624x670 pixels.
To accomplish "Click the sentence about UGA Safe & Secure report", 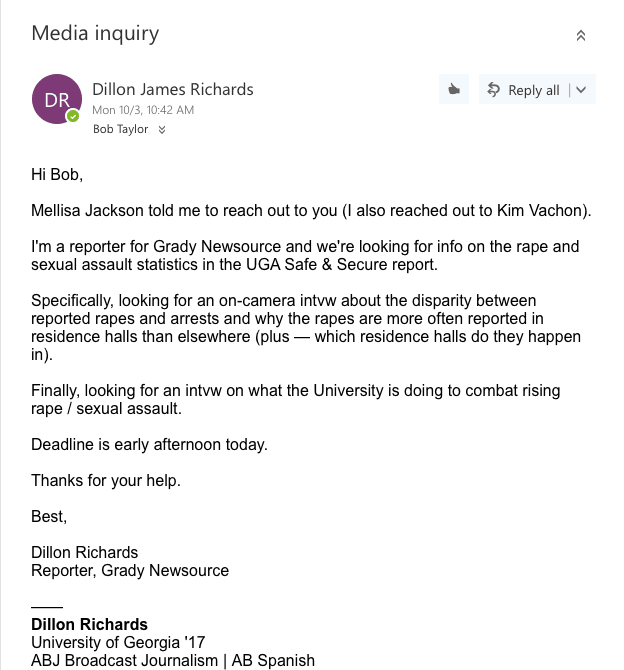I will point(305,256).
